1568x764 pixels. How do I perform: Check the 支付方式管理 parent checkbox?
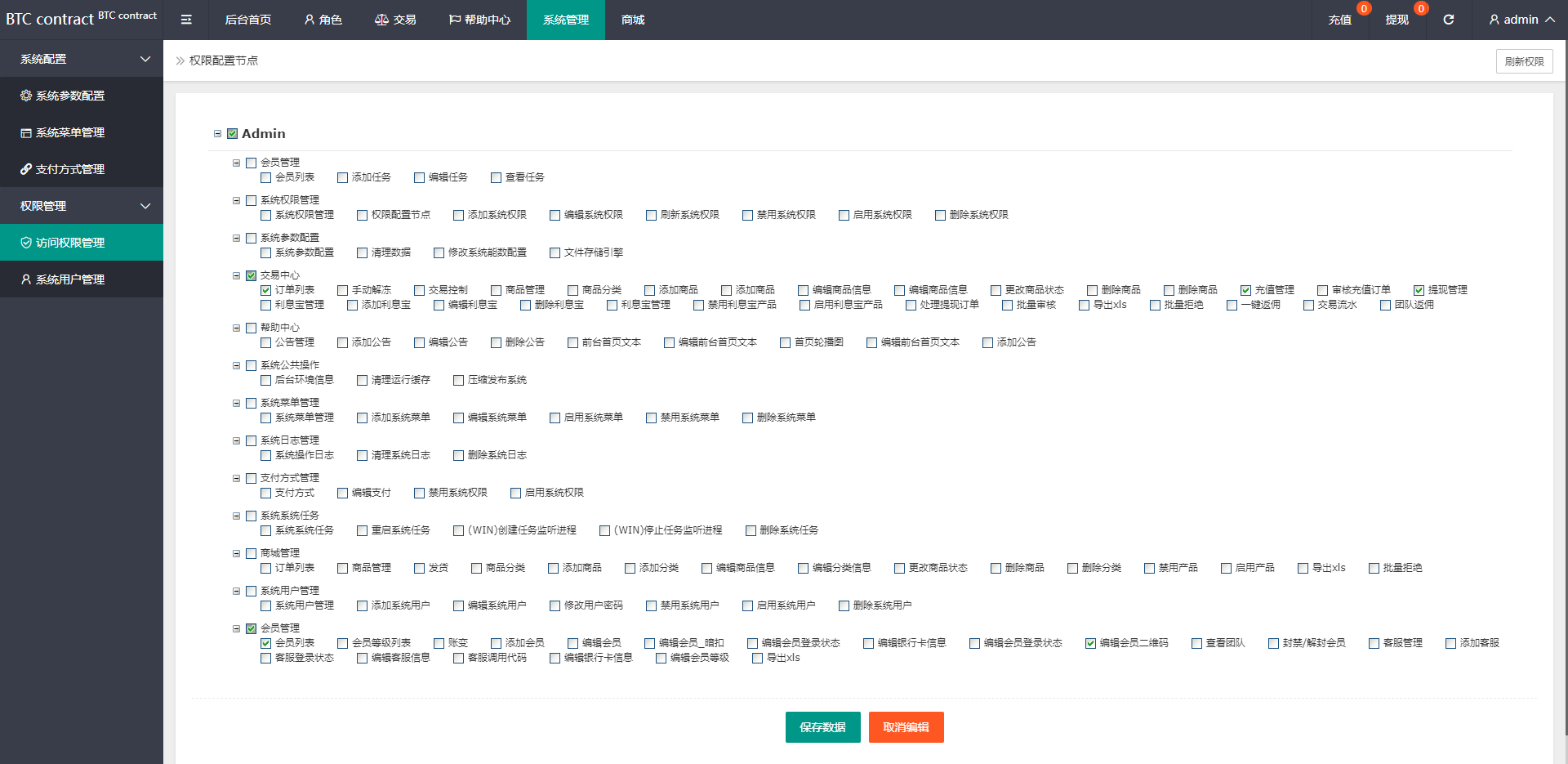(251, 478)
